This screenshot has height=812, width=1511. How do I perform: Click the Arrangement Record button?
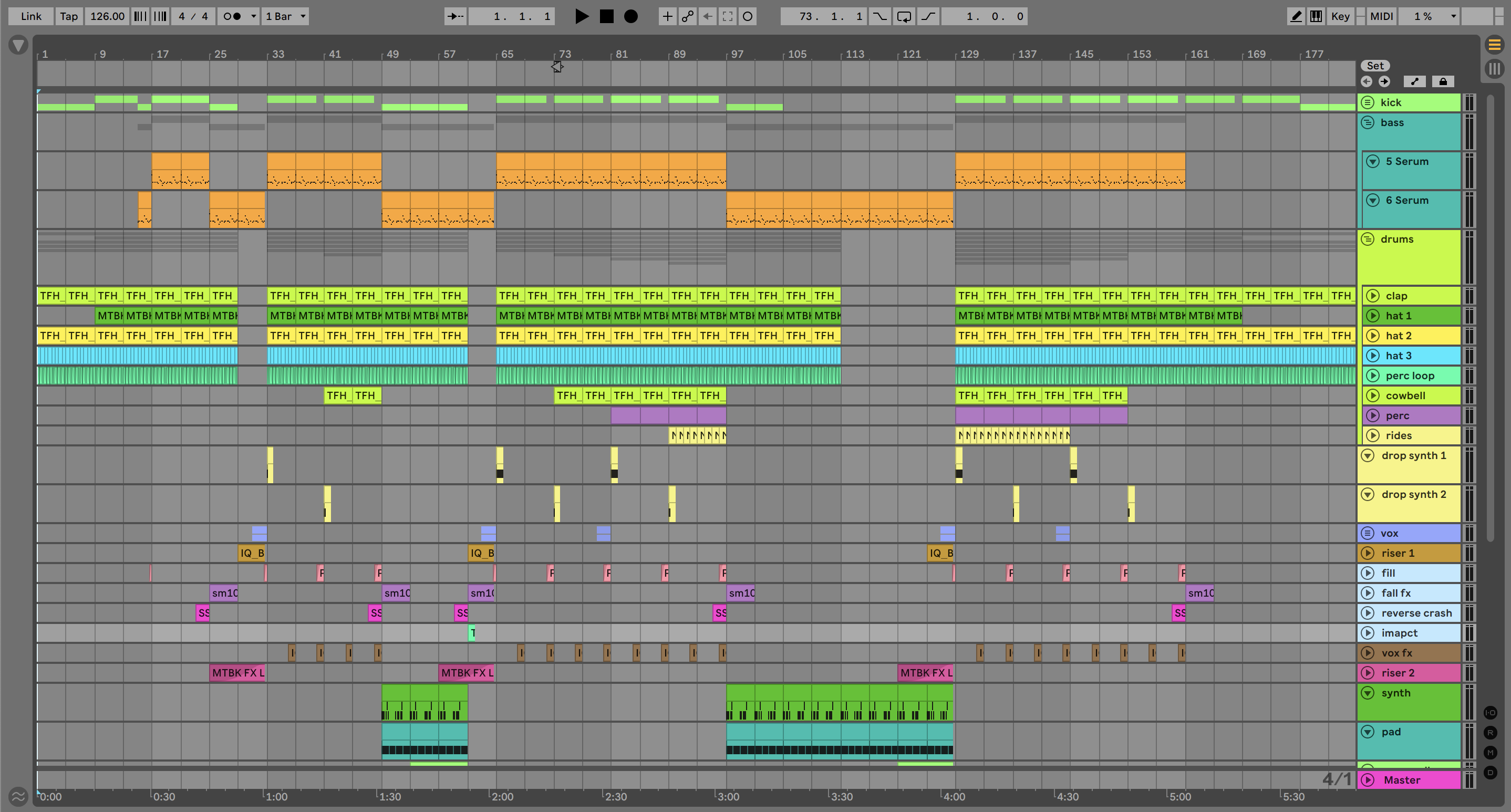(630, 16)
